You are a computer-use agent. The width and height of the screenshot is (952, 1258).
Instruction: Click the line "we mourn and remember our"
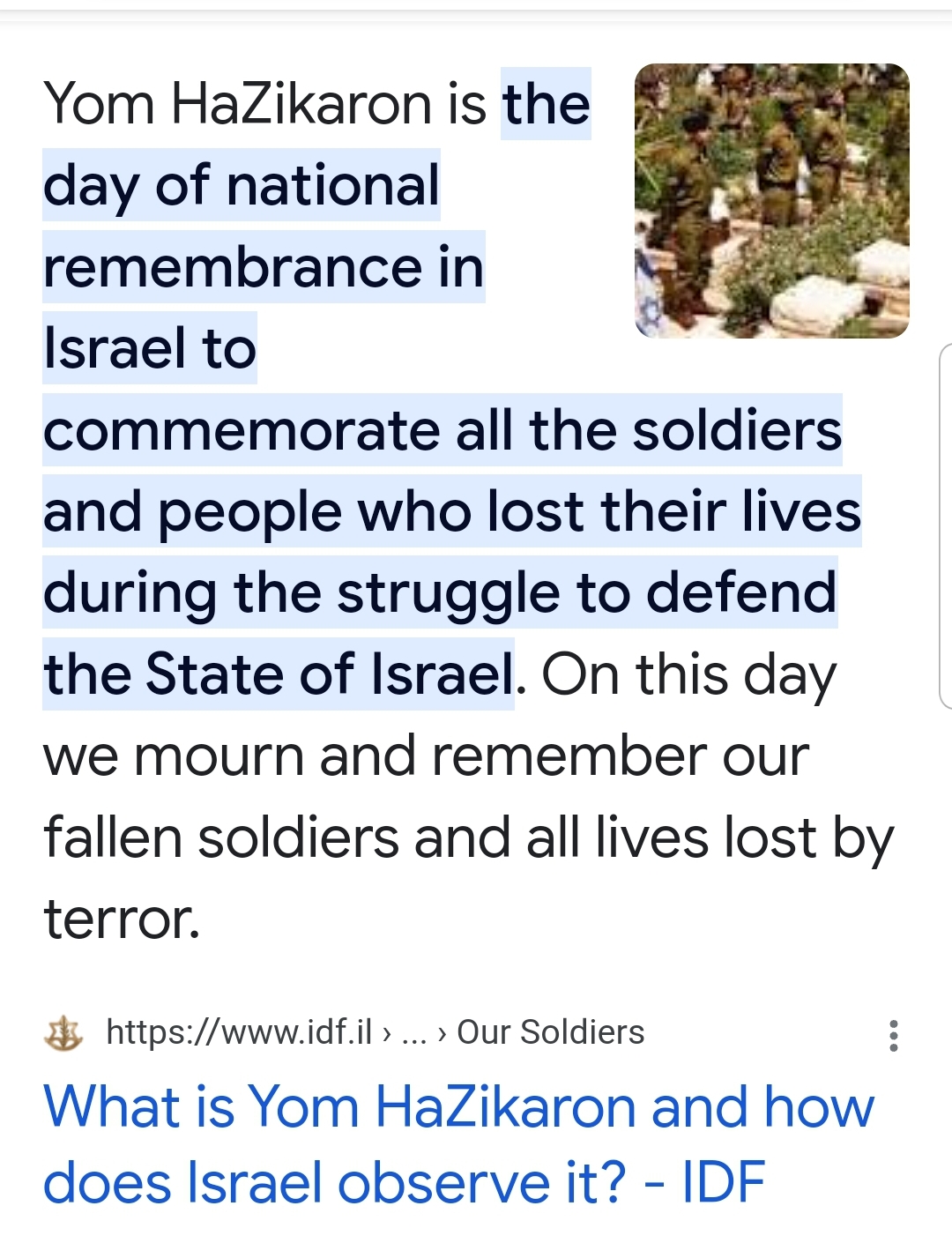click(426, 756)
